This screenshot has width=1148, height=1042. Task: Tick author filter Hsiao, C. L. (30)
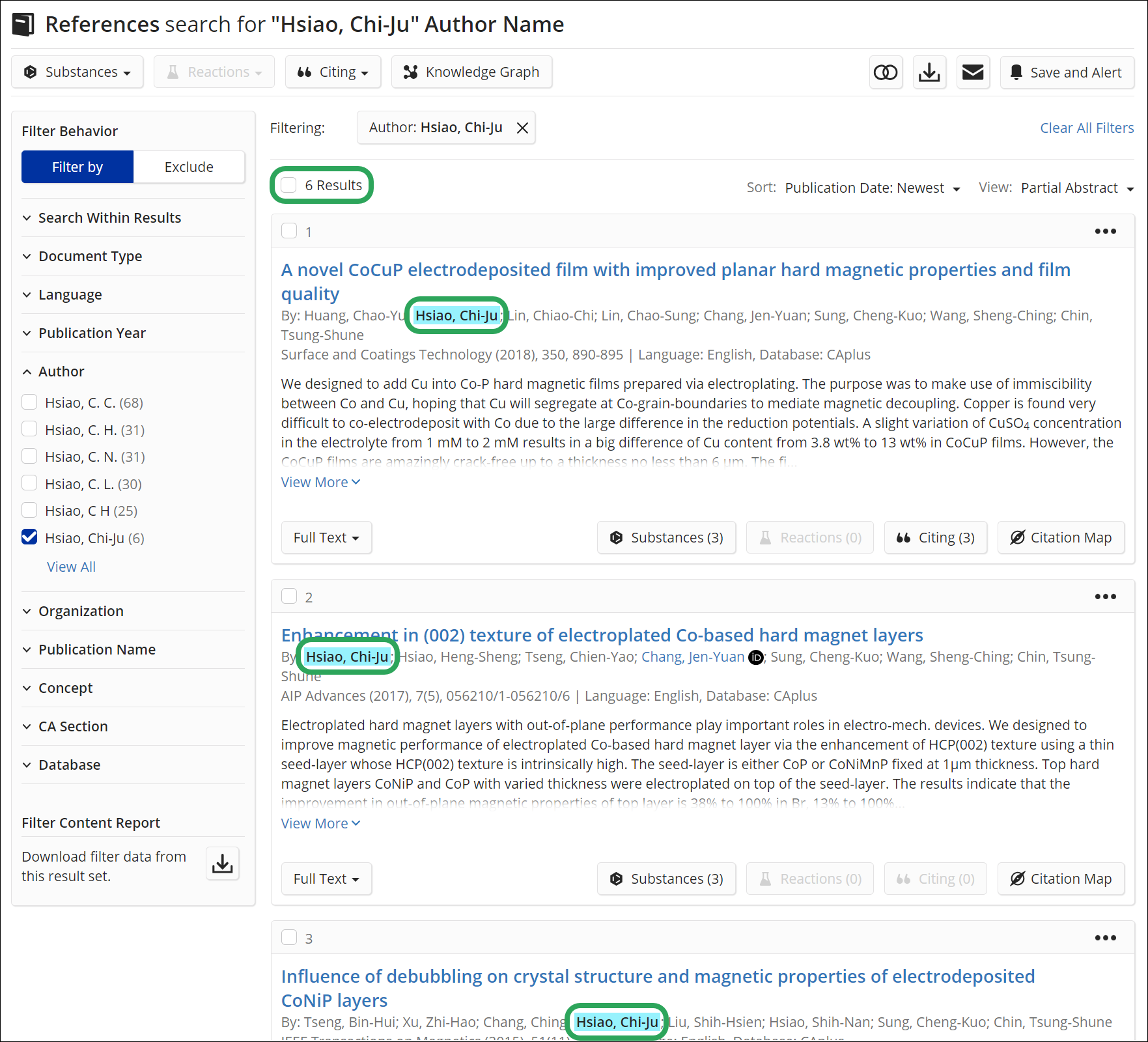(29, 483)
